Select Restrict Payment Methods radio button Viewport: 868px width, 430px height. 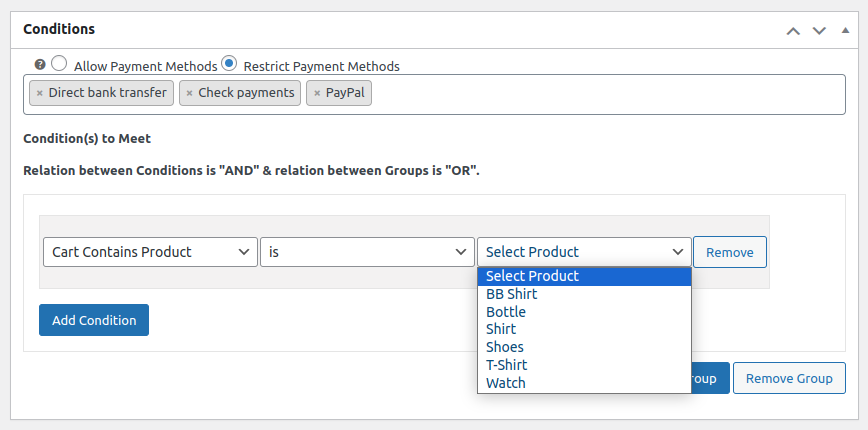(229, 63)
